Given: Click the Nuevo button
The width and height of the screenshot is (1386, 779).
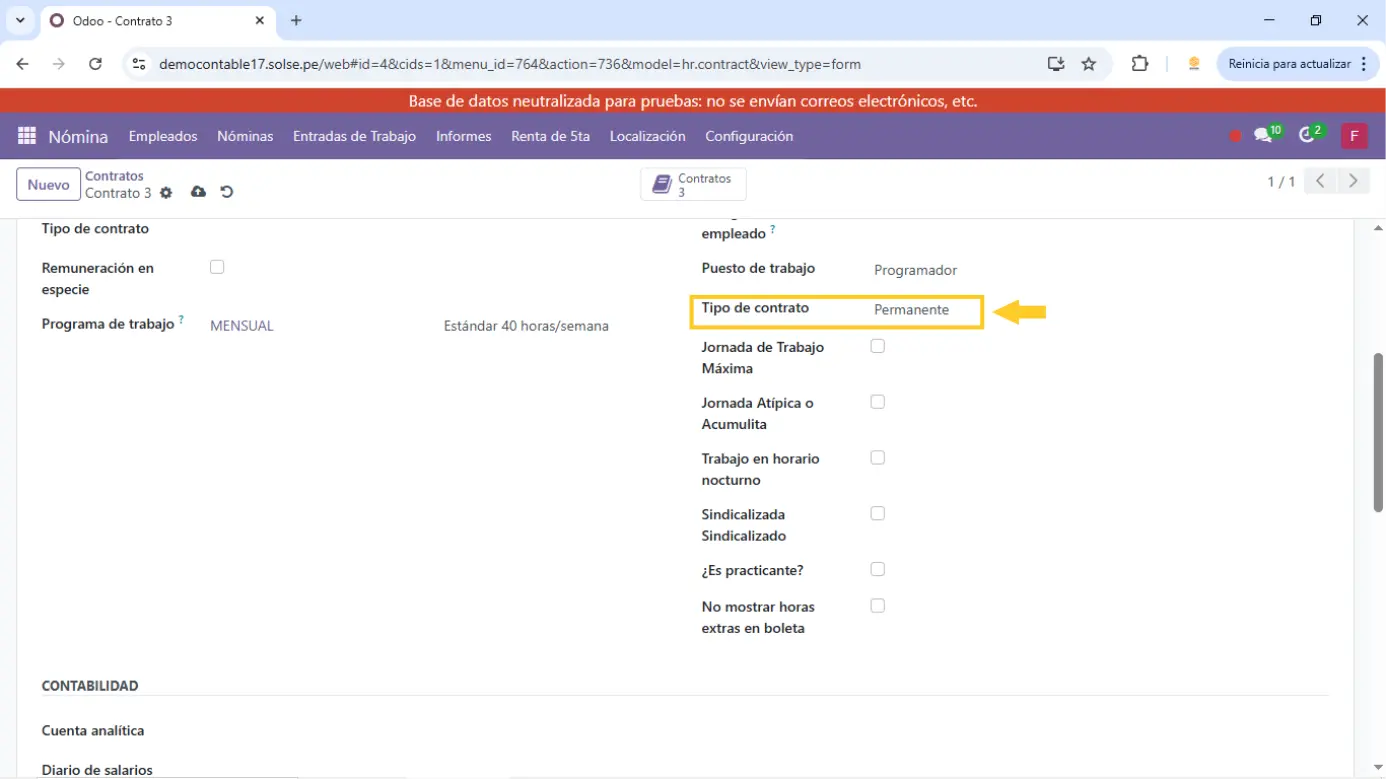Looking at the screenshot, I should point(48,185).
